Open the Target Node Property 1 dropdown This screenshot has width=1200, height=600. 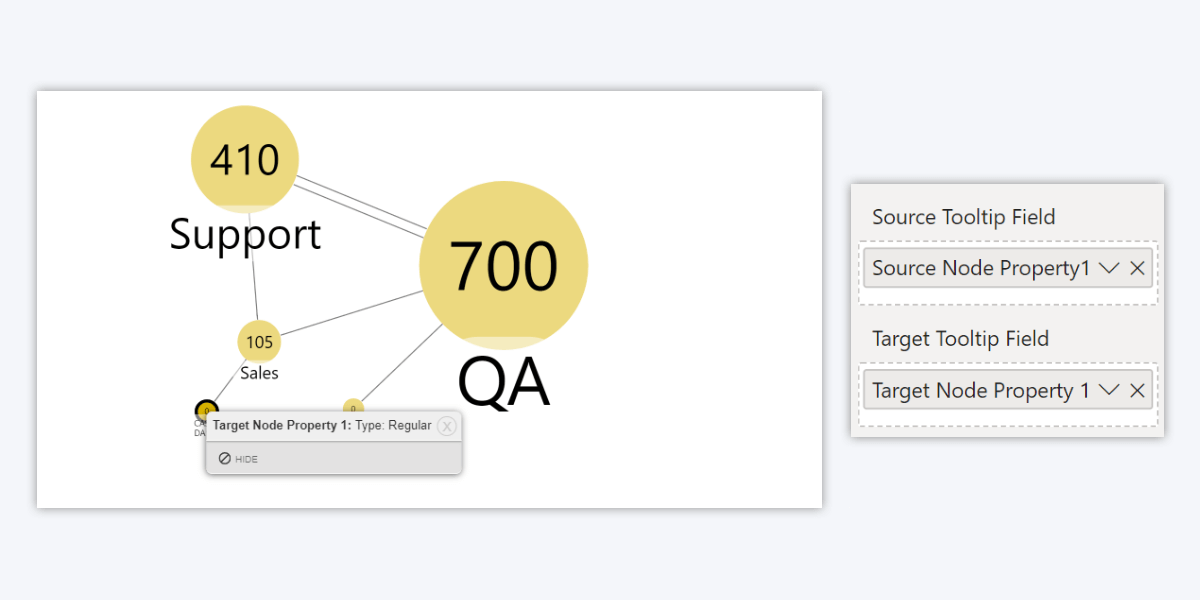1110,390
